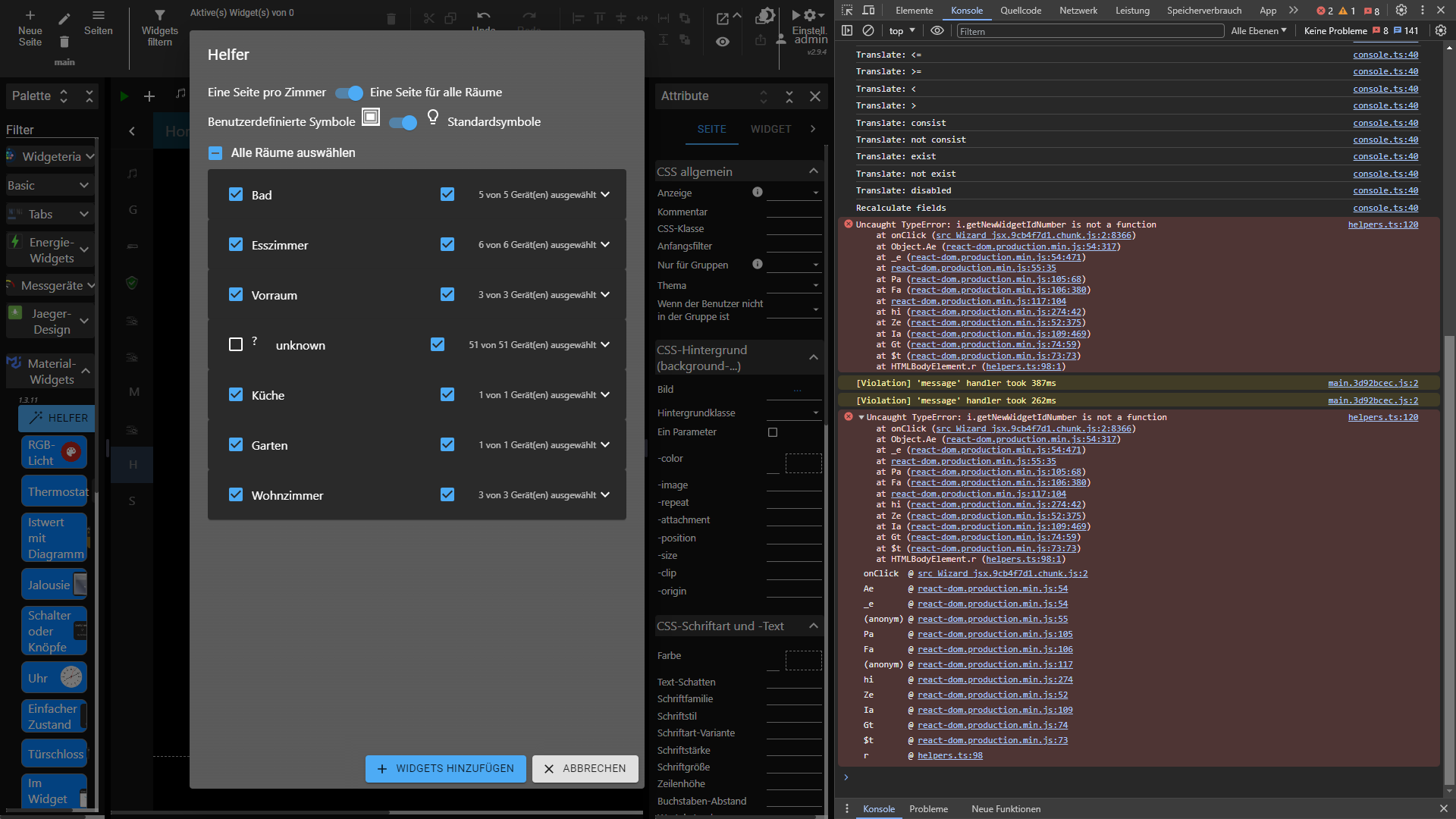
Task: Switch to the SEITE attribute tab
Action: tap(712, 129)
